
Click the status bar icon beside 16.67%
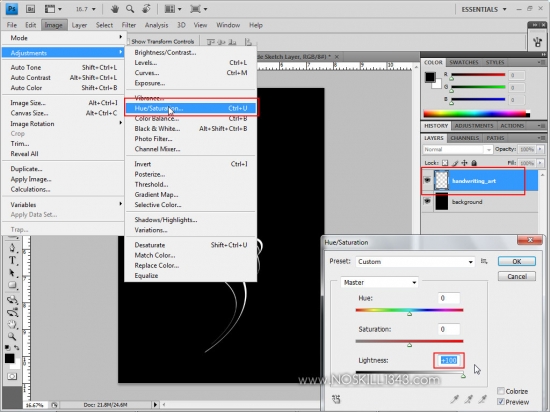point(54,405)
